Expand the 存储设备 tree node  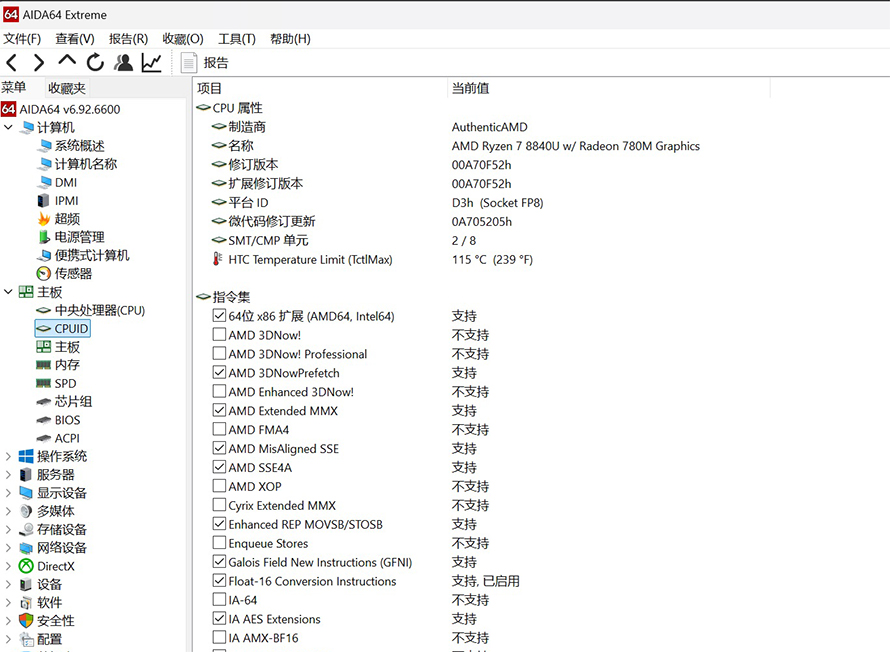8,529
